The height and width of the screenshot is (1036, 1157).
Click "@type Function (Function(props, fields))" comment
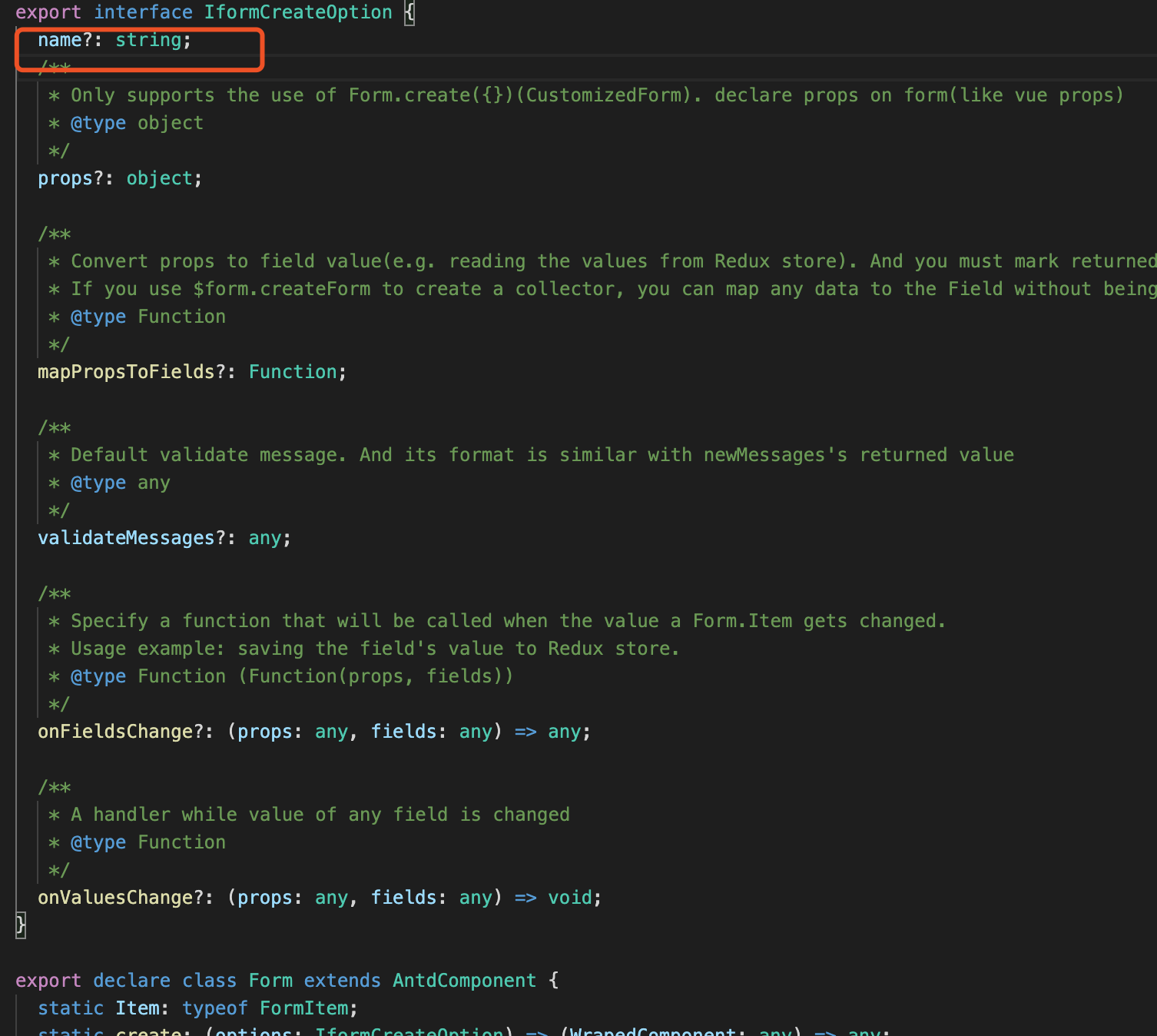click(x=280, y=676)
